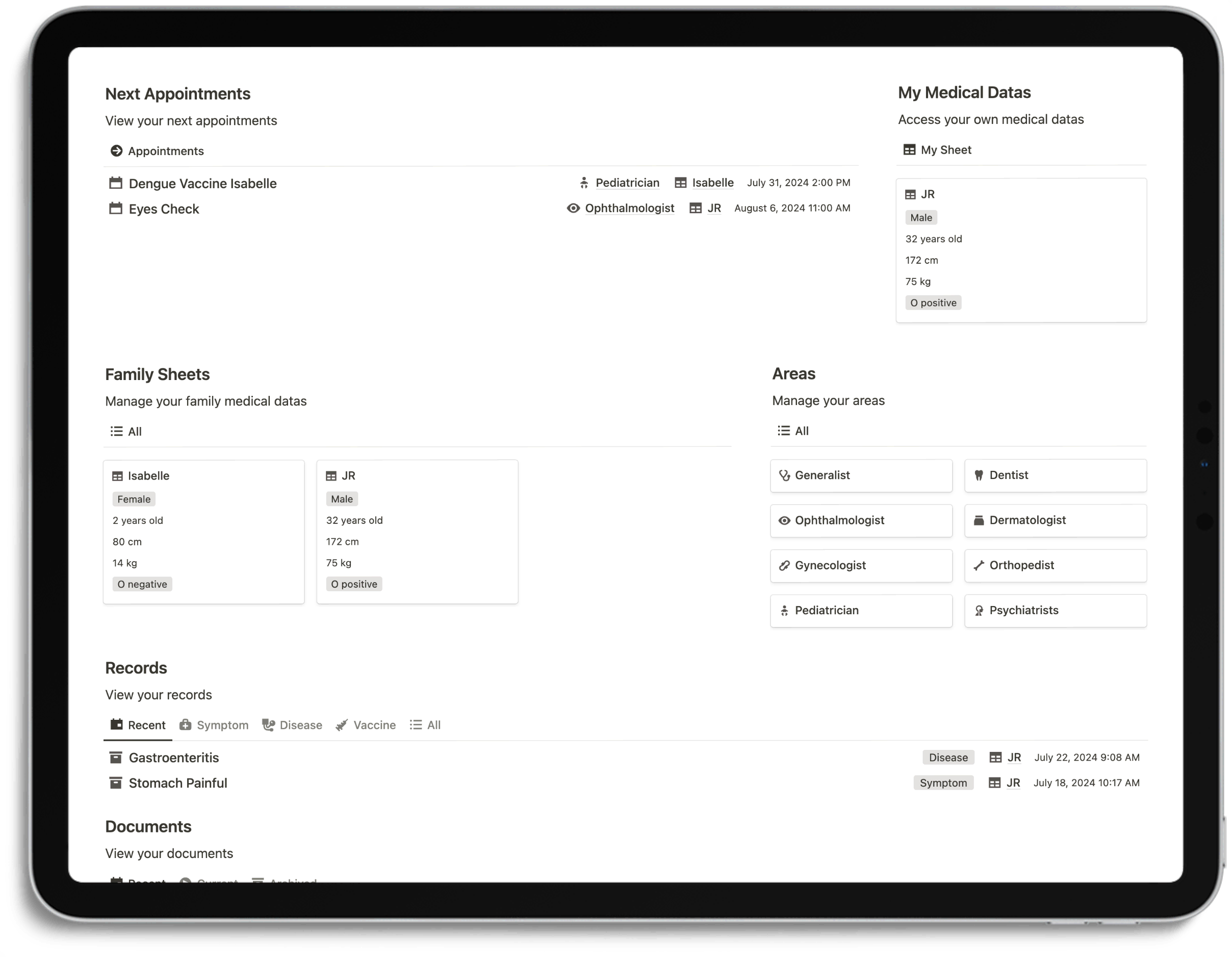This screenshot has width=1232, height=957.
Task: Click the Ophthalmologist specialty icon
Action: [x=784, y=519]
